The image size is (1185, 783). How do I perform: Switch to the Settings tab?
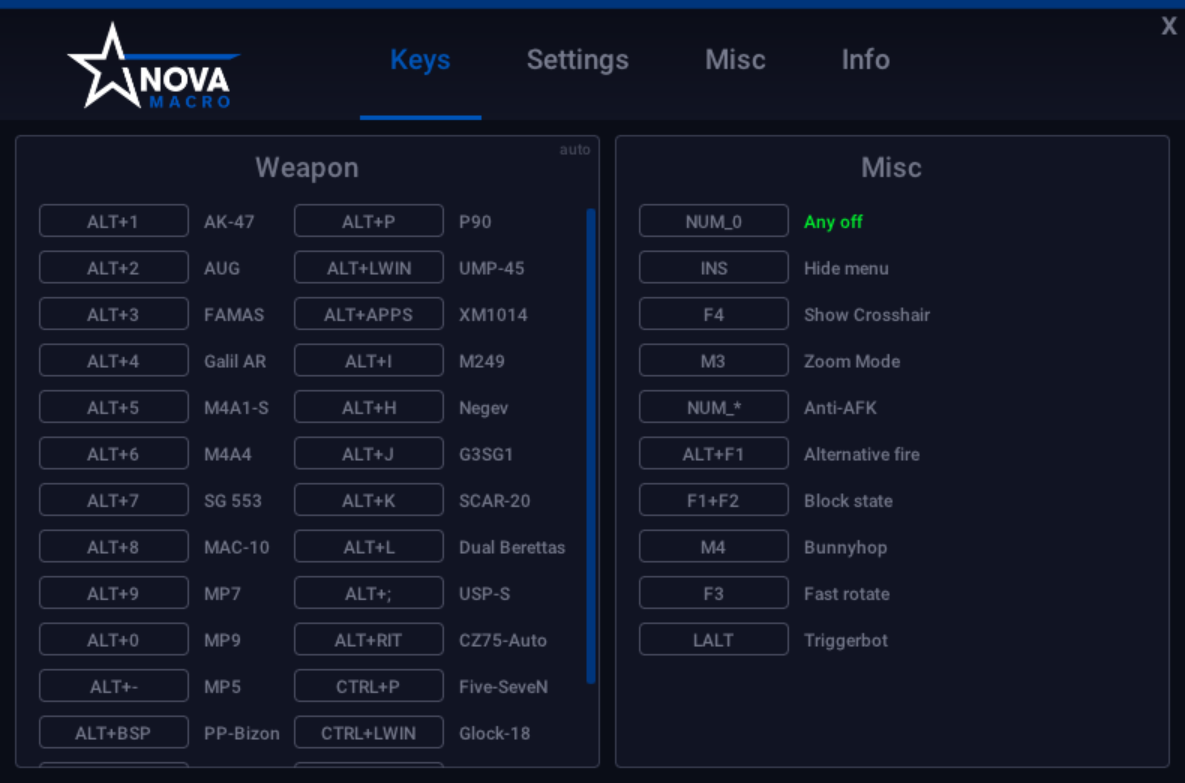(576, 60)
